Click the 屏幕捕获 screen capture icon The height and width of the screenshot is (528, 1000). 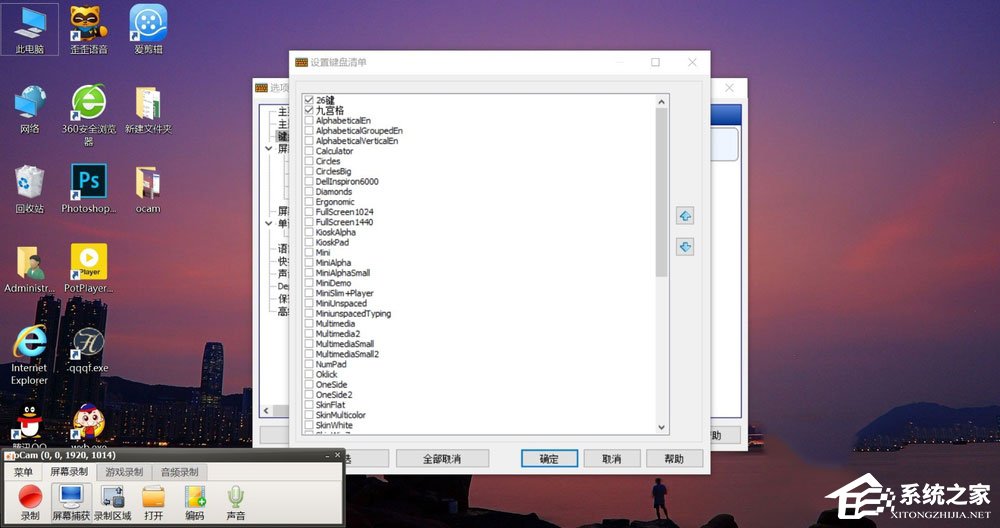click(x=71, y=497)
